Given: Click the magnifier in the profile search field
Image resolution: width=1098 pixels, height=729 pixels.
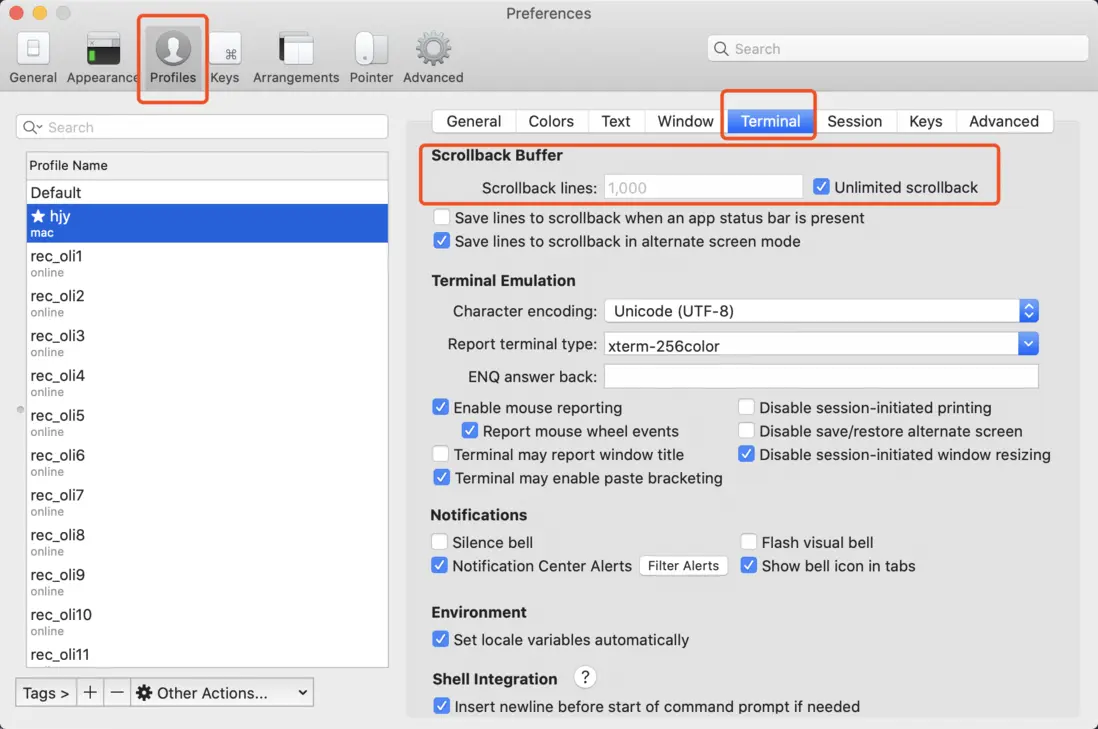Looking at the screenshot, I should tap(32, 127).
